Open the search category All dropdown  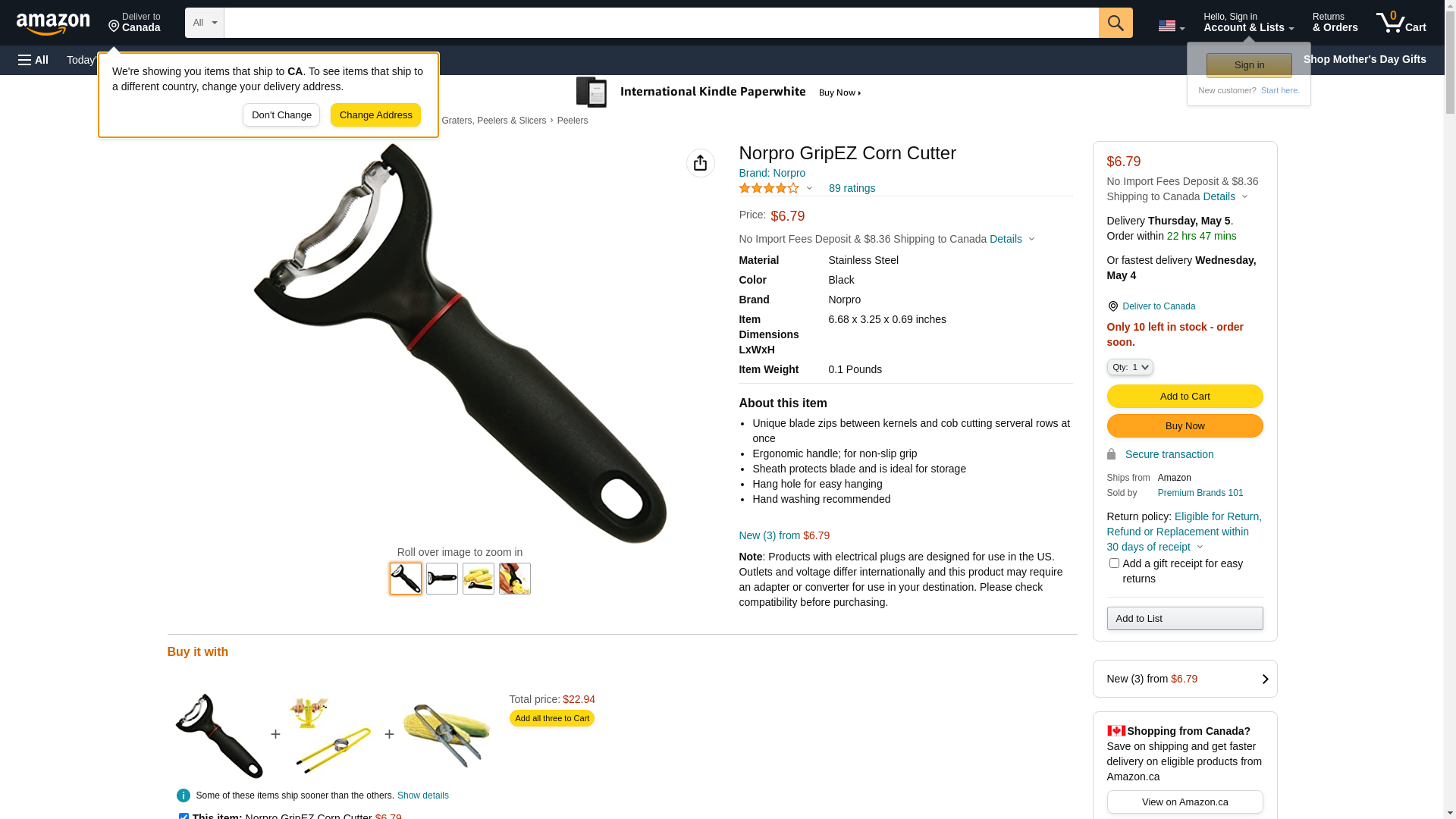(x=204, y=23)
